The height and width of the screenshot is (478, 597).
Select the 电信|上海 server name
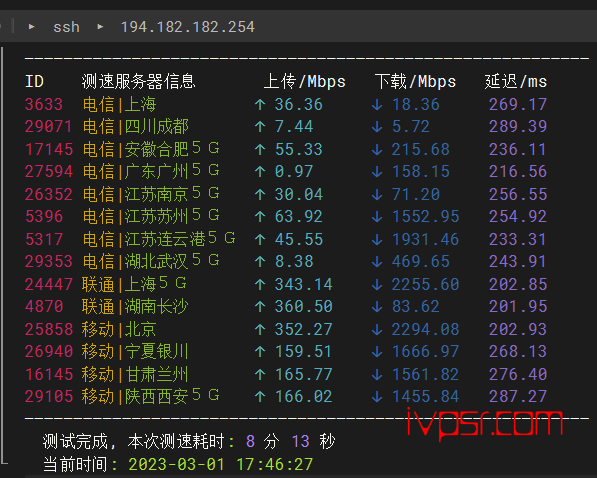point(119,104)
